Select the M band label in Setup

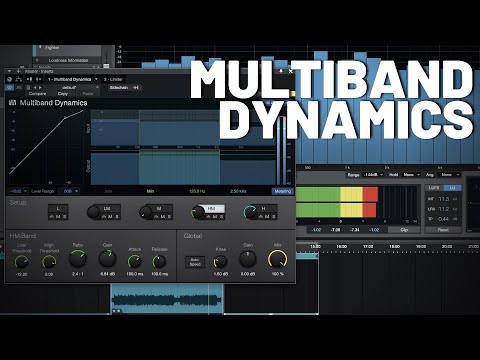click(159, 209)
